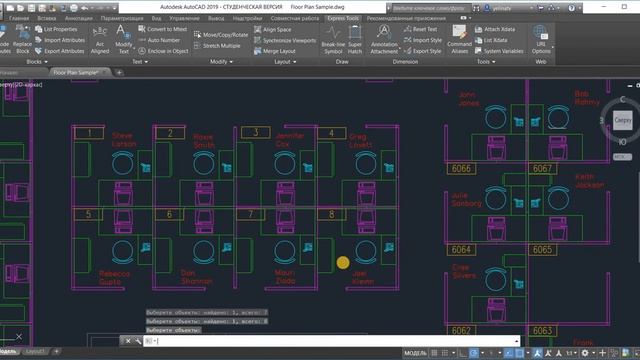
Task: Switch to Параметризация ribbon tab
Action: [122, 18]
